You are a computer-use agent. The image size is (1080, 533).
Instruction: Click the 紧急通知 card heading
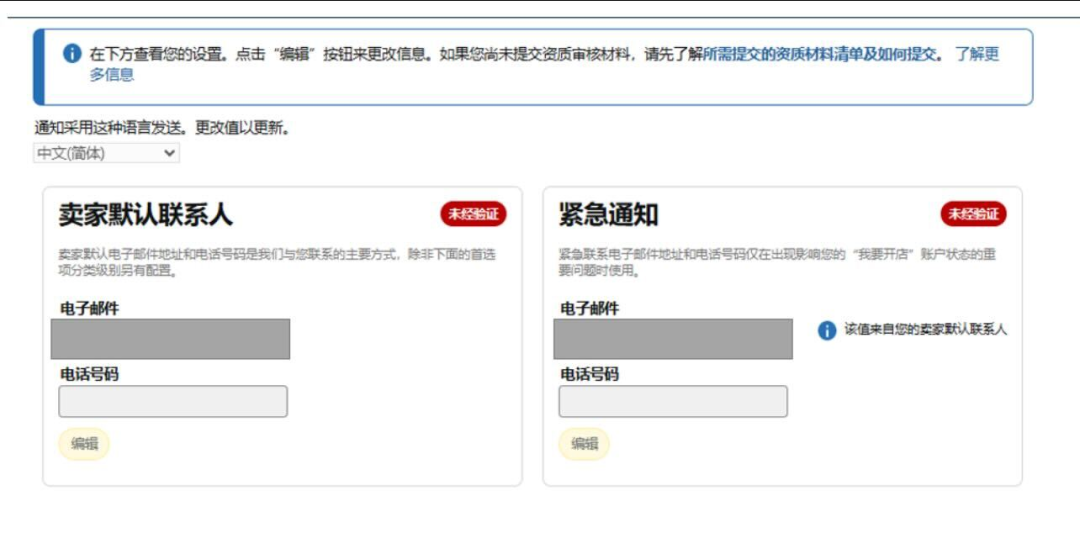coord(608,214)
